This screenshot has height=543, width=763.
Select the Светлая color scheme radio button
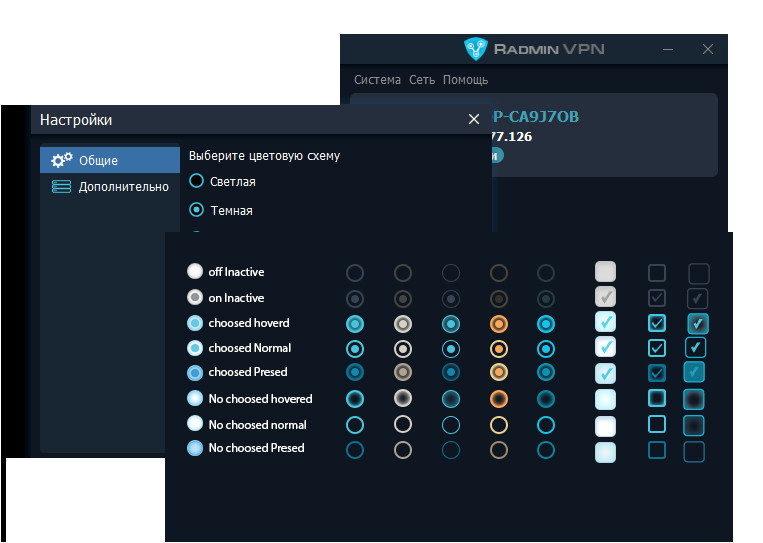197,181
